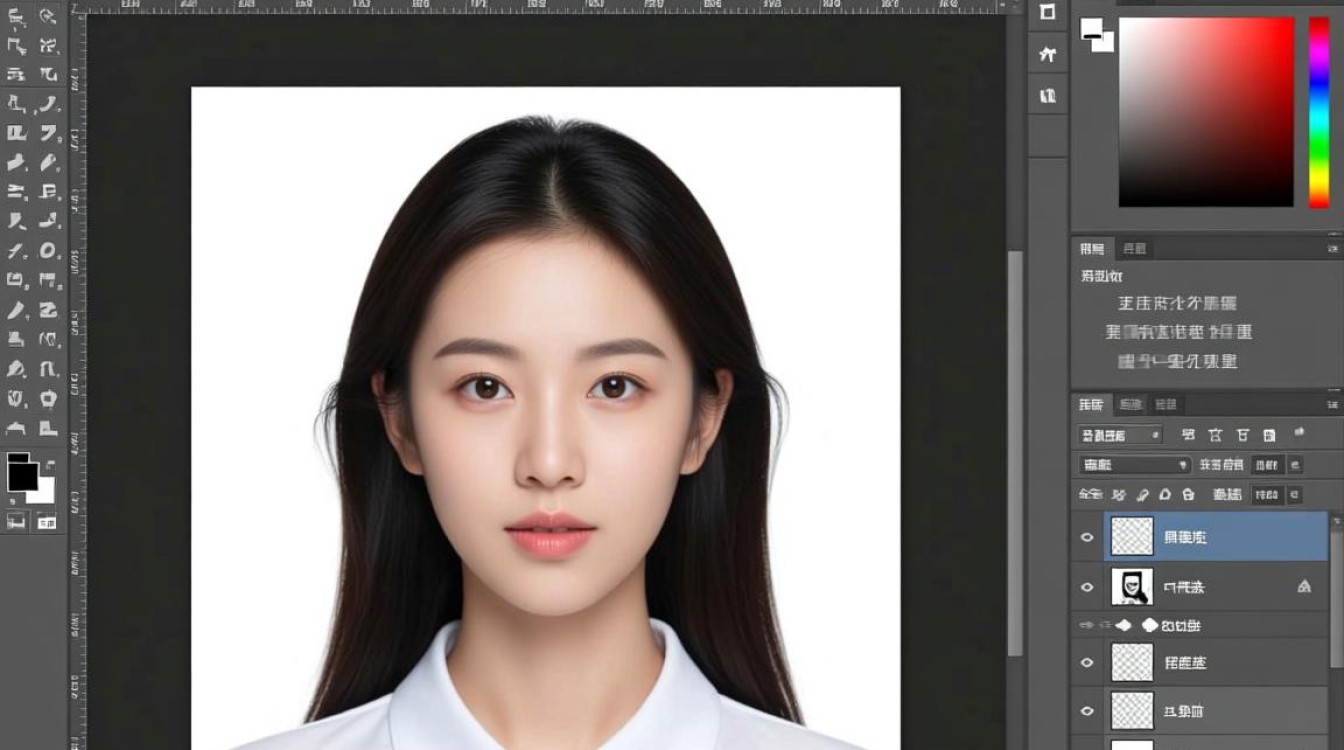
Task: Click the topmost panel icon in the right sidebar strip
Action: (1047, 13)
